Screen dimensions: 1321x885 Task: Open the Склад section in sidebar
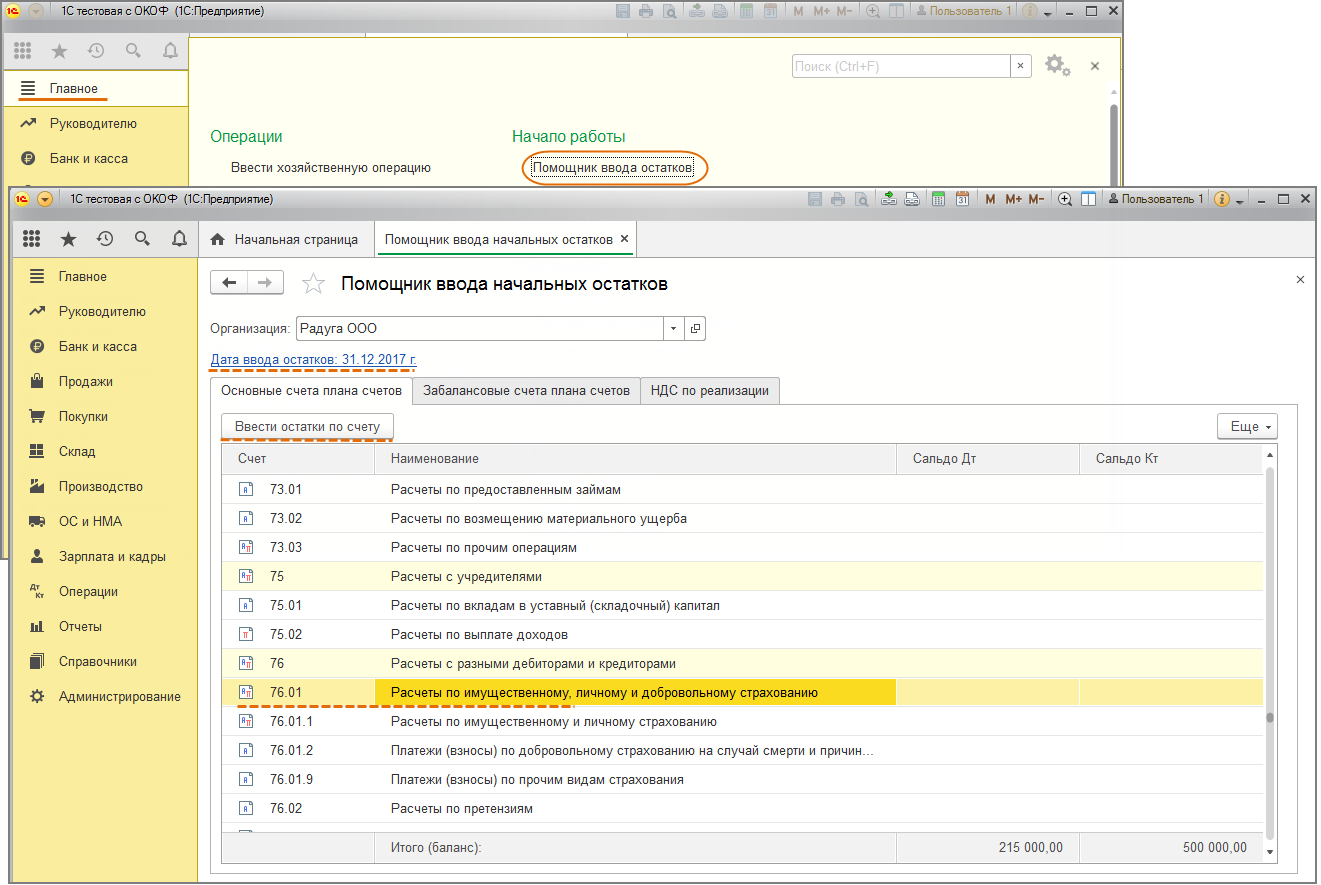77,451
